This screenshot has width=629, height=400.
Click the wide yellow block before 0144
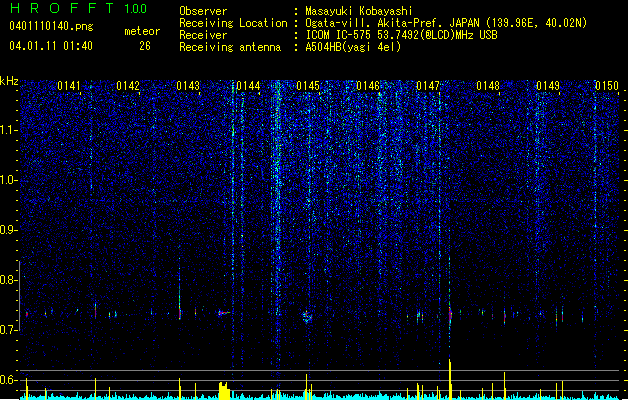click(224, 391)
